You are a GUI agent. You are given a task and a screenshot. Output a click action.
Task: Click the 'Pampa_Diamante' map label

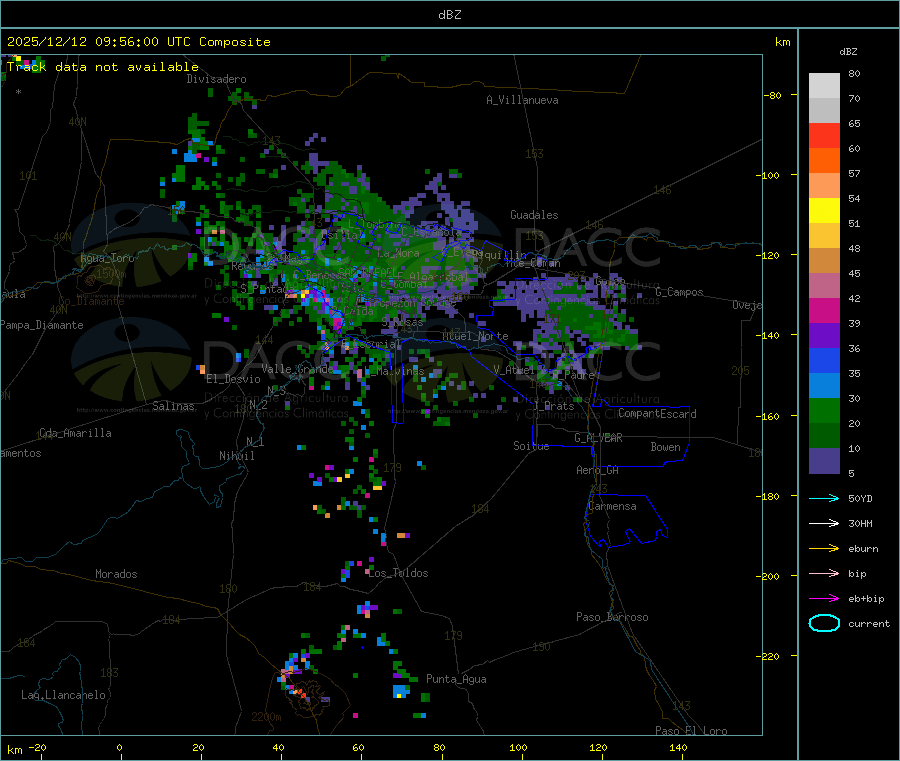coord(42,325)
